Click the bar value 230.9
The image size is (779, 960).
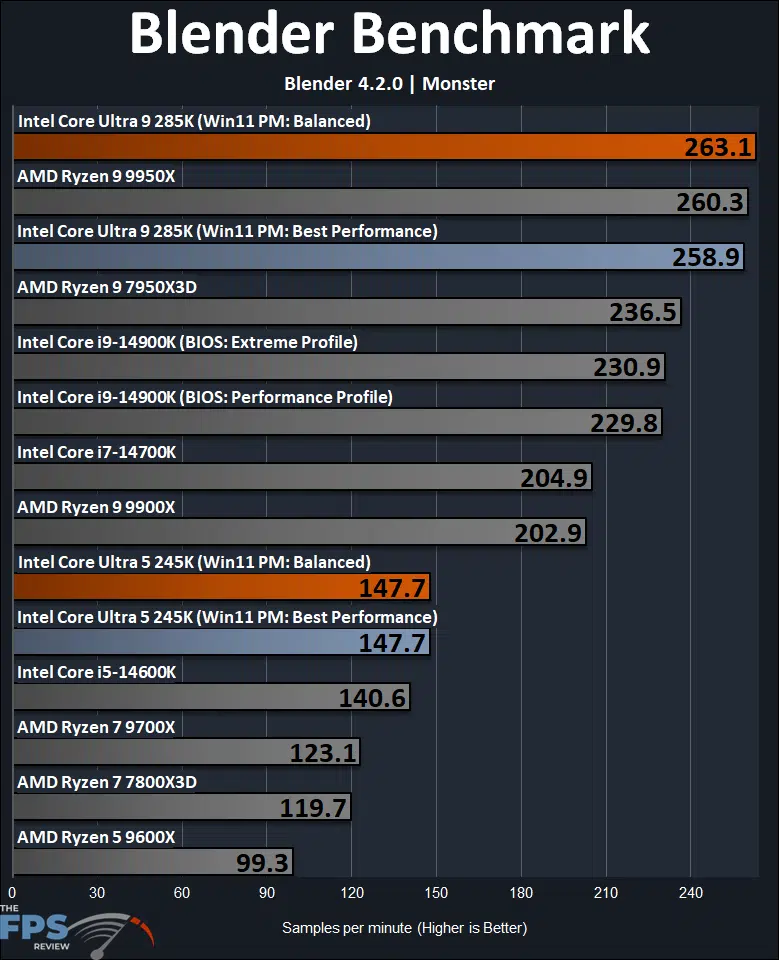627,367
